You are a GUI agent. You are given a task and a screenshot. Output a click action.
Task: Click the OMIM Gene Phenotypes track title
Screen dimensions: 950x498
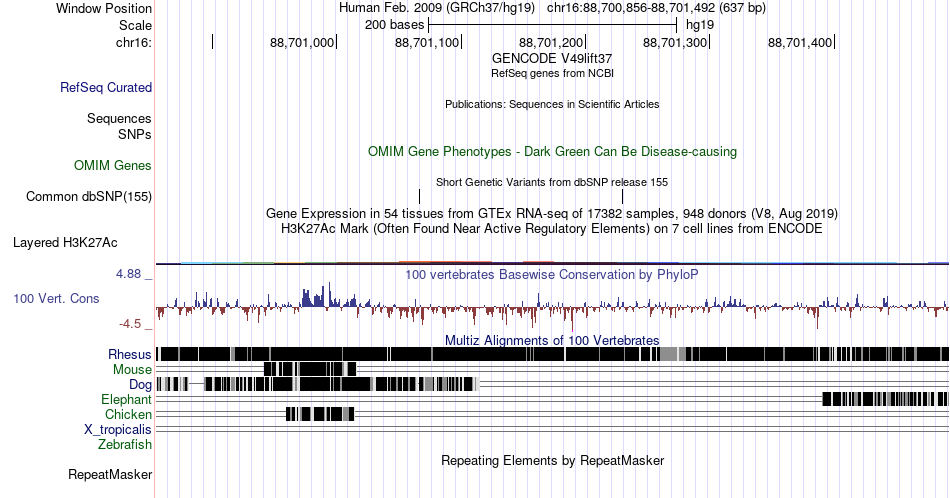pyautogui.click(x=552, y=151)
